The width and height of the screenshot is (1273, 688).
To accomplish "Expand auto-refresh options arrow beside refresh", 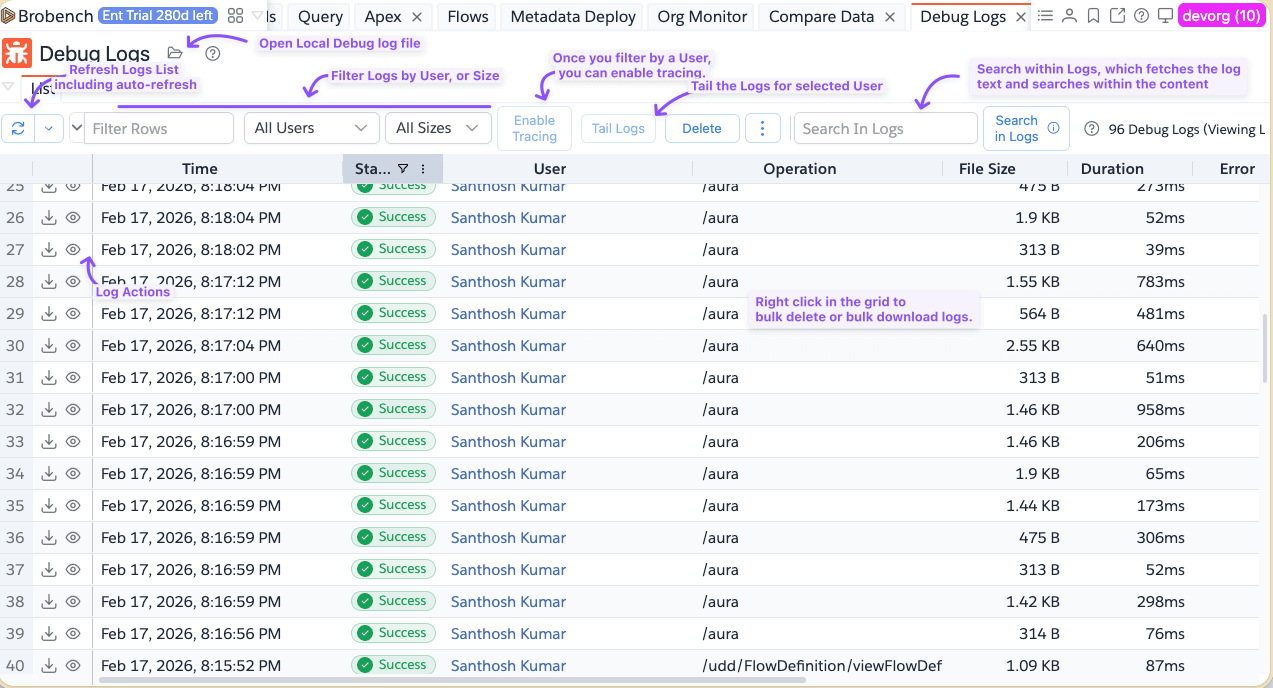I will [x=50, y=128].
